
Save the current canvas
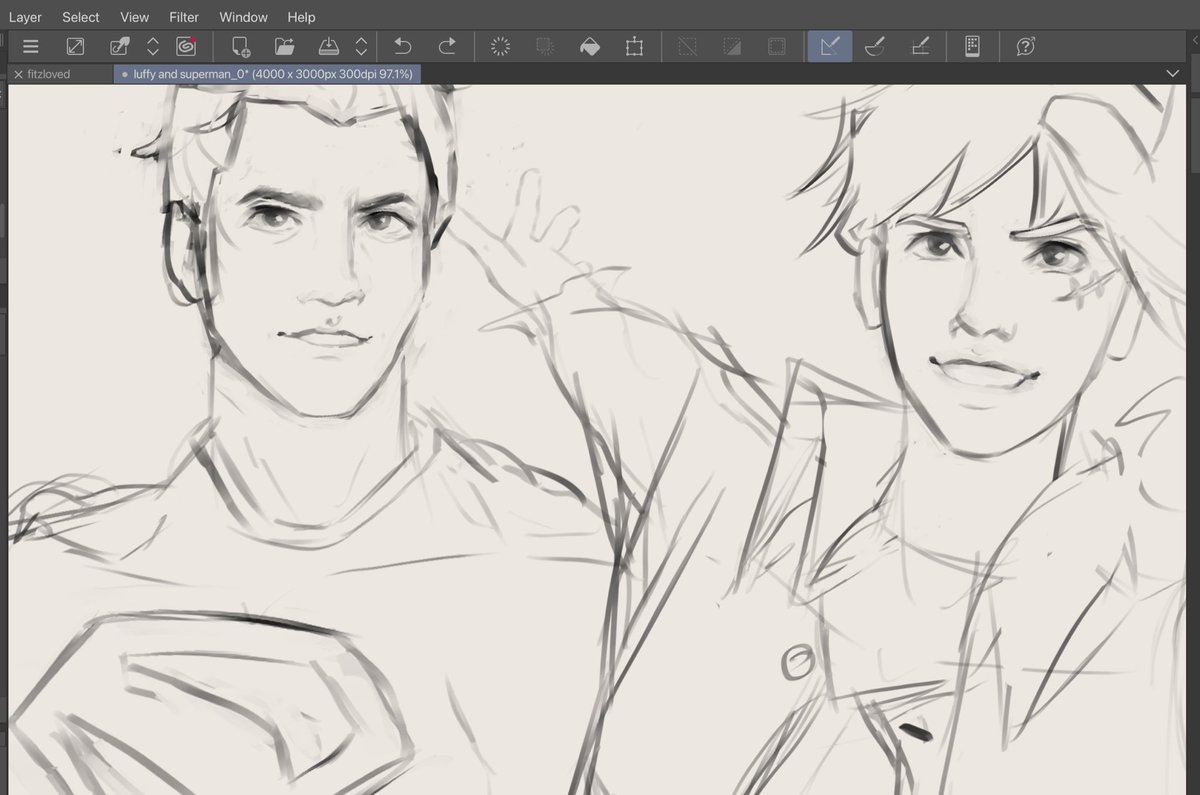coord(330,46)
